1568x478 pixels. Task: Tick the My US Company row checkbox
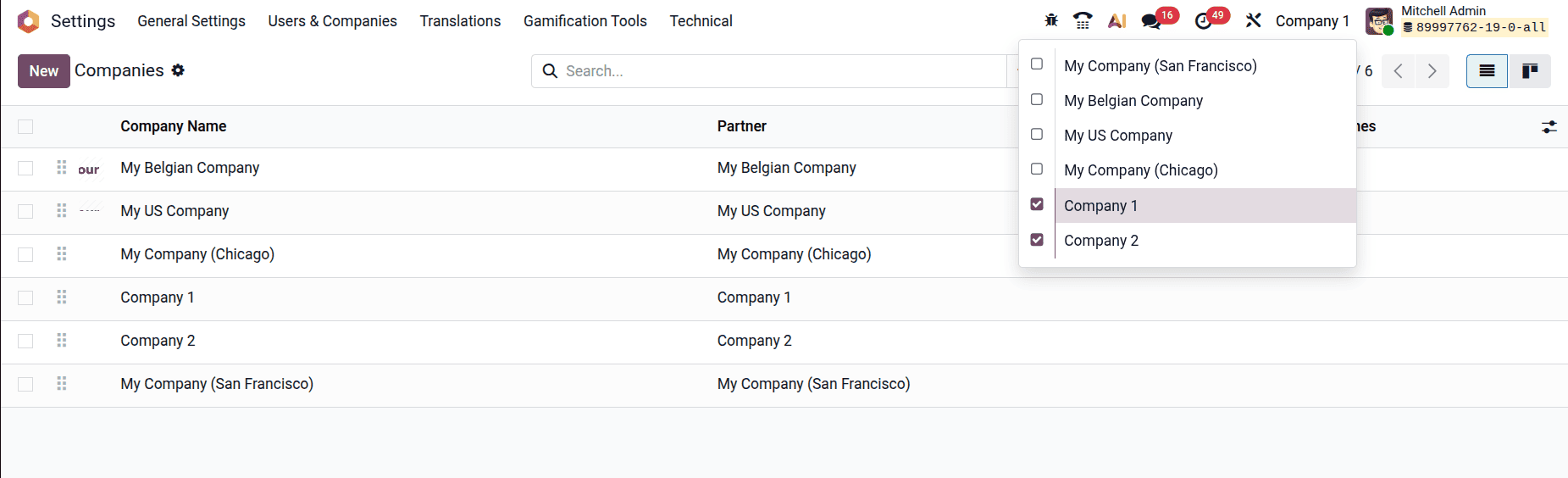click(25, 211)
